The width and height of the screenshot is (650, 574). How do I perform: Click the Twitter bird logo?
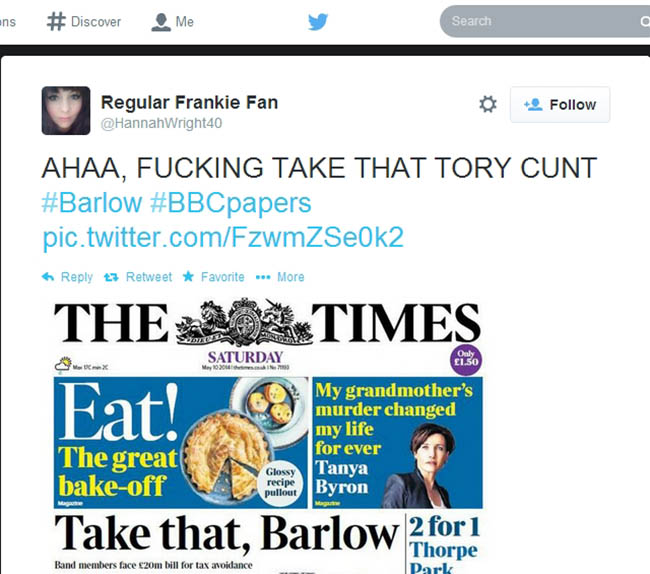pos(318,22)
